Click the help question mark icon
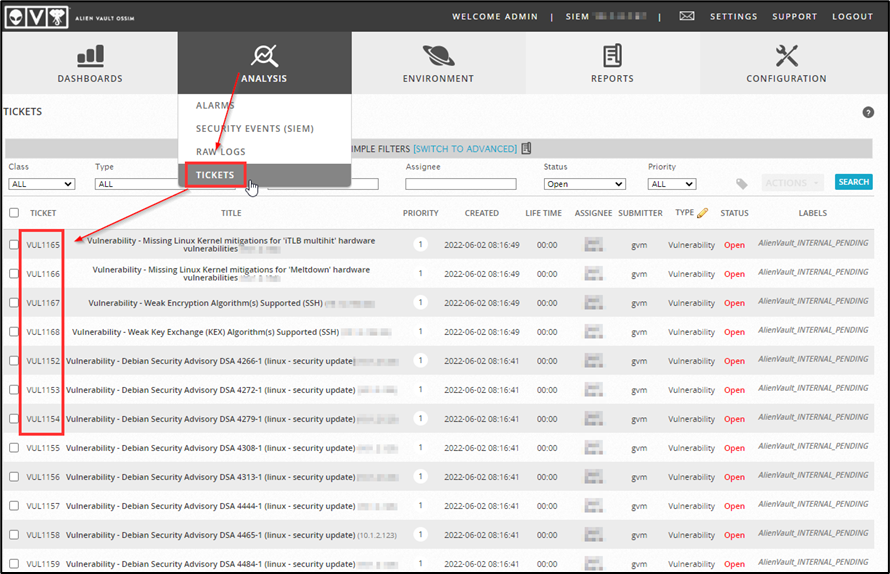Viewport: 890px width, 574px height. tap(868, 112)
